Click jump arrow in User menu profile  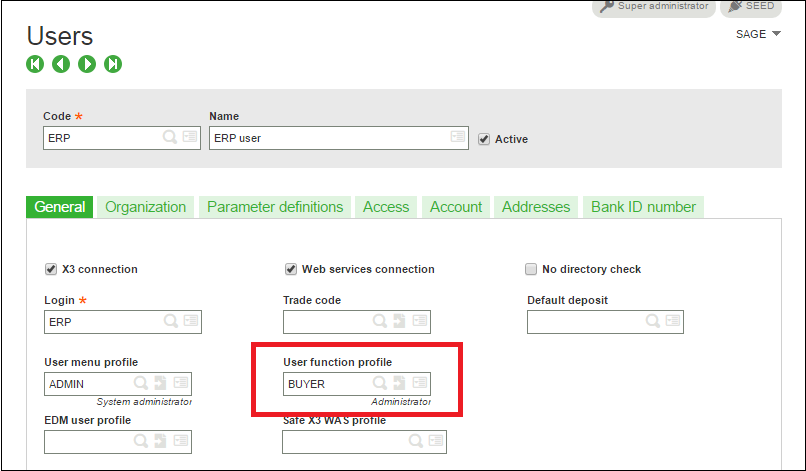point(160,383)
